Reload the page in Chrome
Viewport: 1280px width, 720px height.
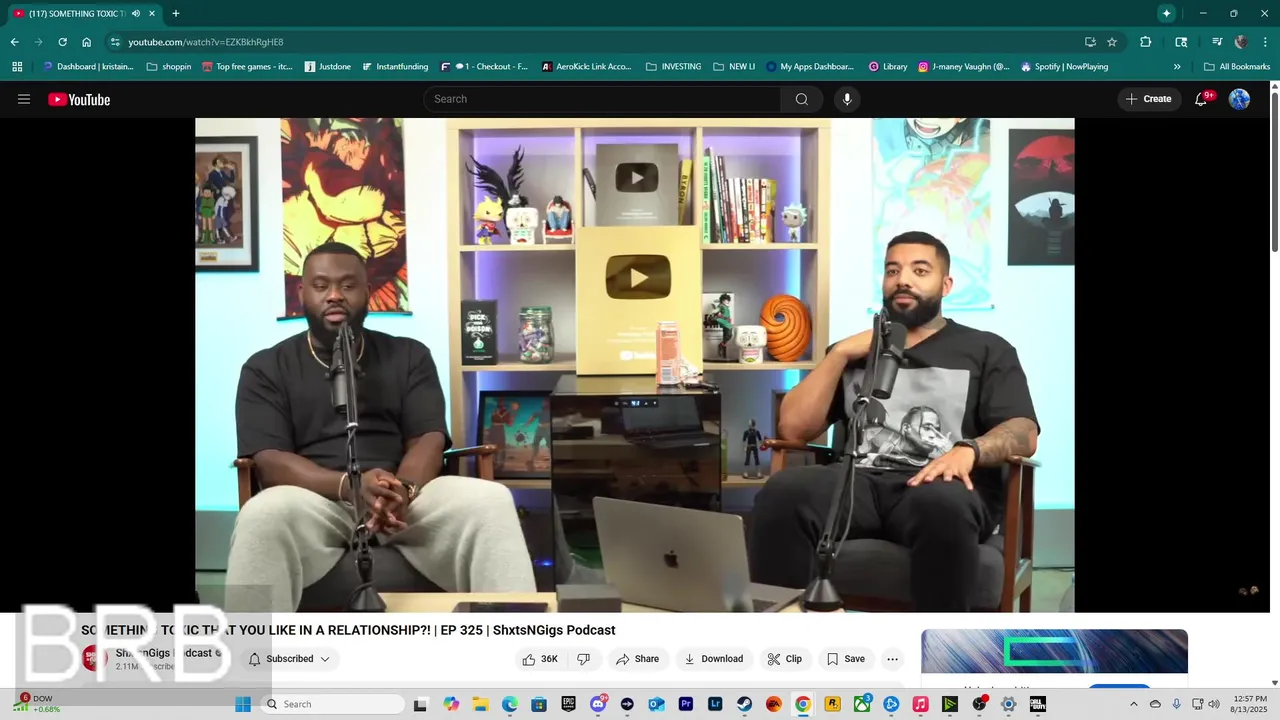click(62, 42)
